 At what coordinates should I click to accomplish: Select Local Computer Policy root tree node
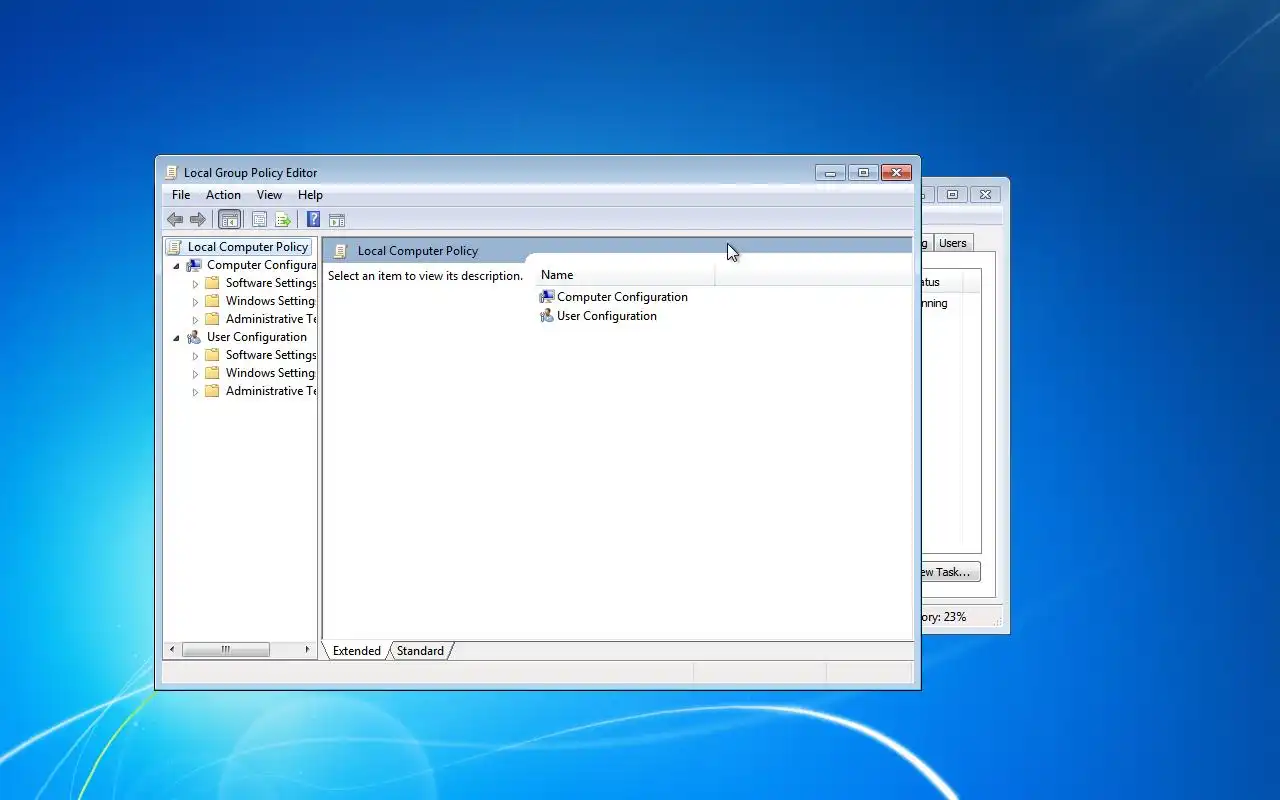[x=248, y=247]
